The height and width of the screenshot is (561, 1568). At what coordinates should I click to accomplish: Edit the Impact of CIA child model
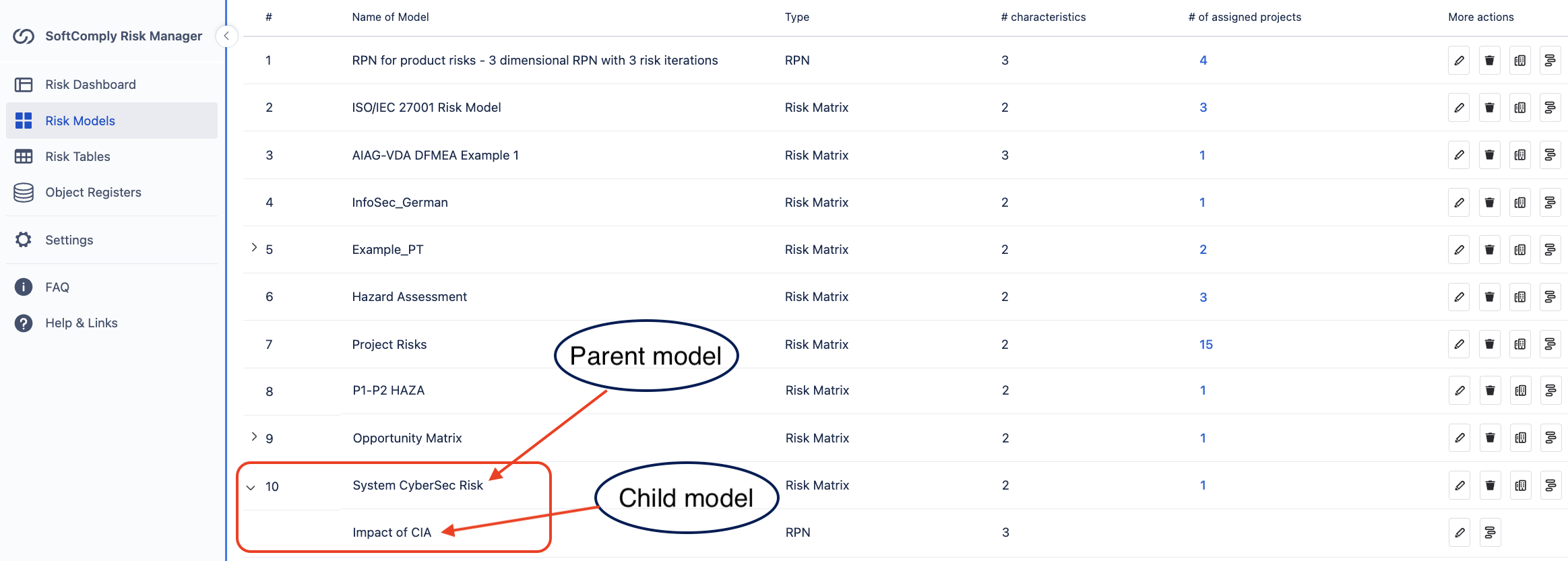1460,533
